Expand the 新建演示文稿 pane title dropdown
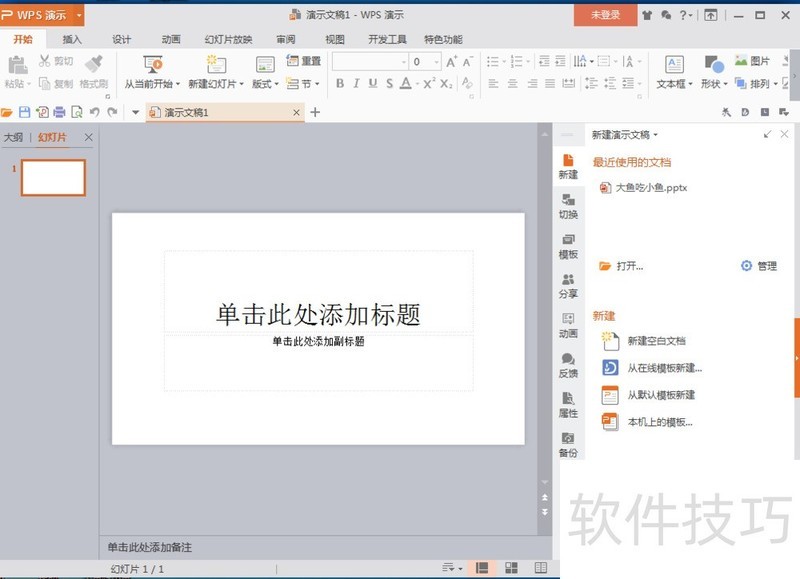This screenshot has width=800, height=579. click(x=656, y=135)
